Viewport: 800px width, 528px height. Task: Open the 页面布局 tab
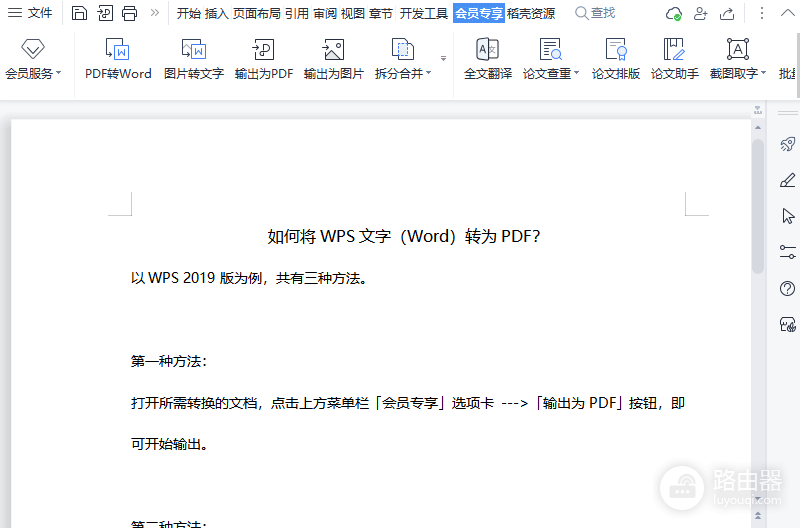(257, 13)
